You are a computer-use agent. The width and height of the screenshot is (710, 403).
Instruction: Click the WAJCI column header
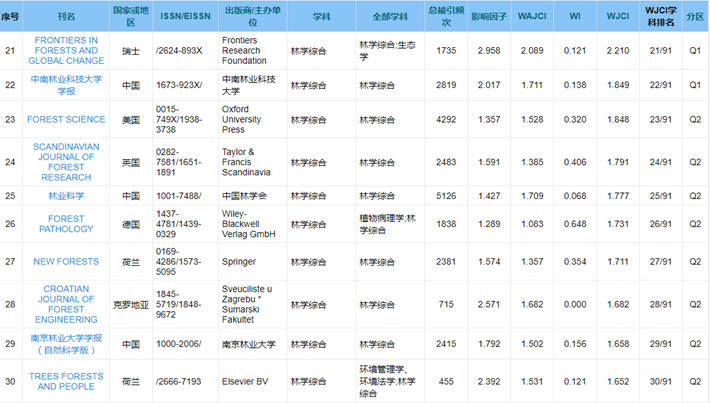click(534, 16)
